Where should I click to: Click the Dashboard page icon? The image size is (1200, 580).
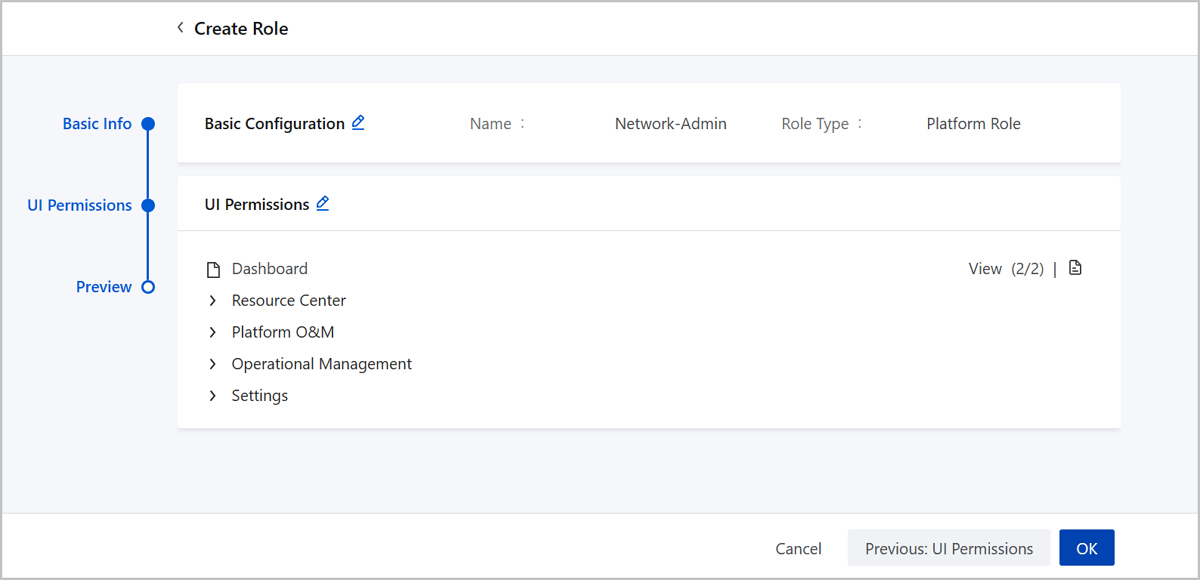[213, 270]
